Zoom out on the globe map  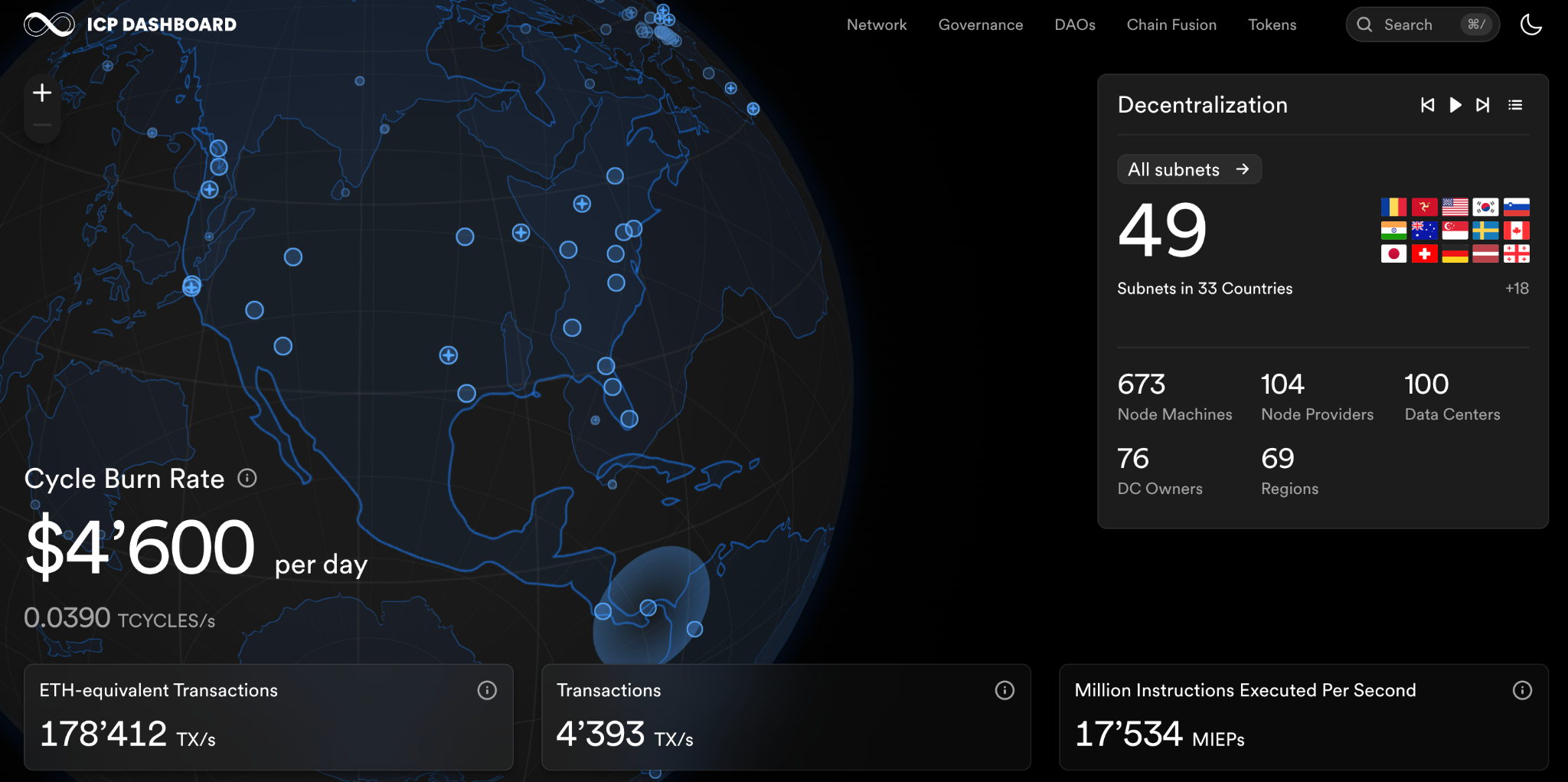[x=42, y=125]
